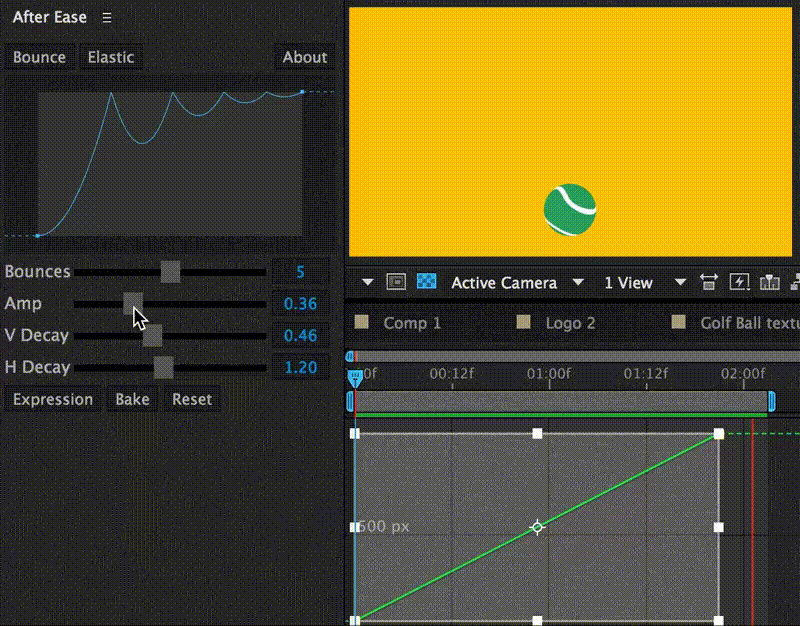The width and height of the screenshot is (800, 626).
Task: Select the Bounce easing mode
Action: 39,57
